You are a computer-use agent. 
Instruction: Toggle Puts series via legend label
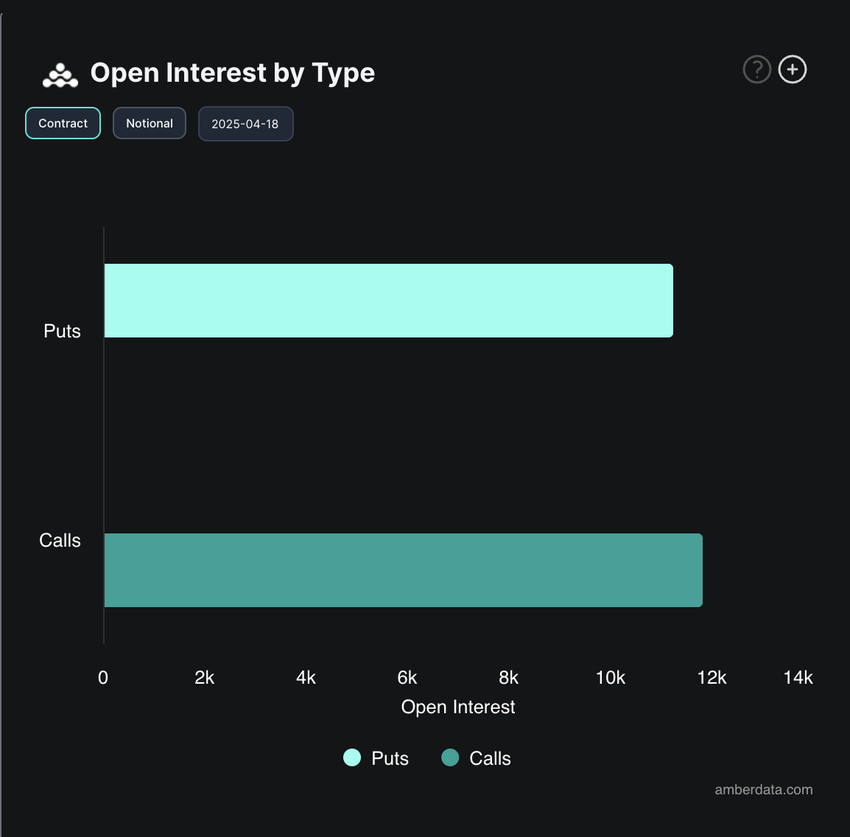point(390,758)
